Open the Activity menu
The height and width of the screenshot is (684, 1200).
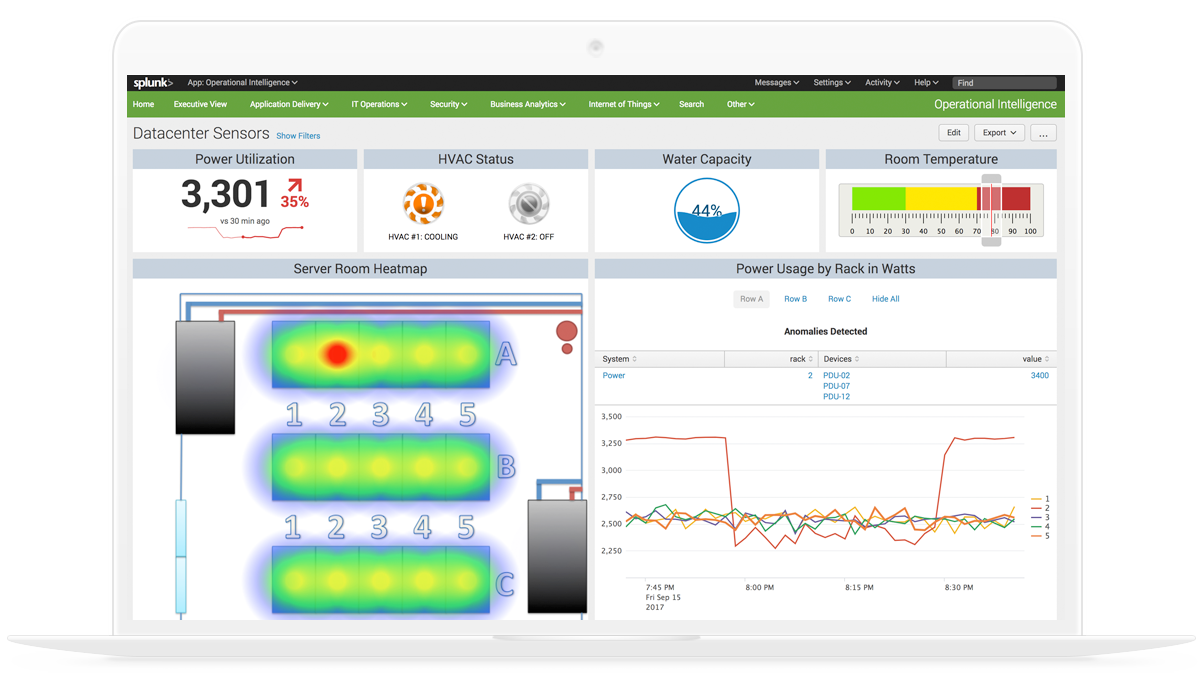click(x=883, y=83)
